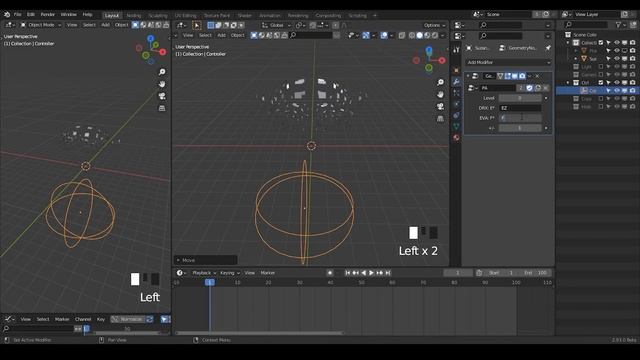Open the Modifier wrench properties tab
Image resolution: width=640 pixels, height=360 pixels.
[456, 82]
